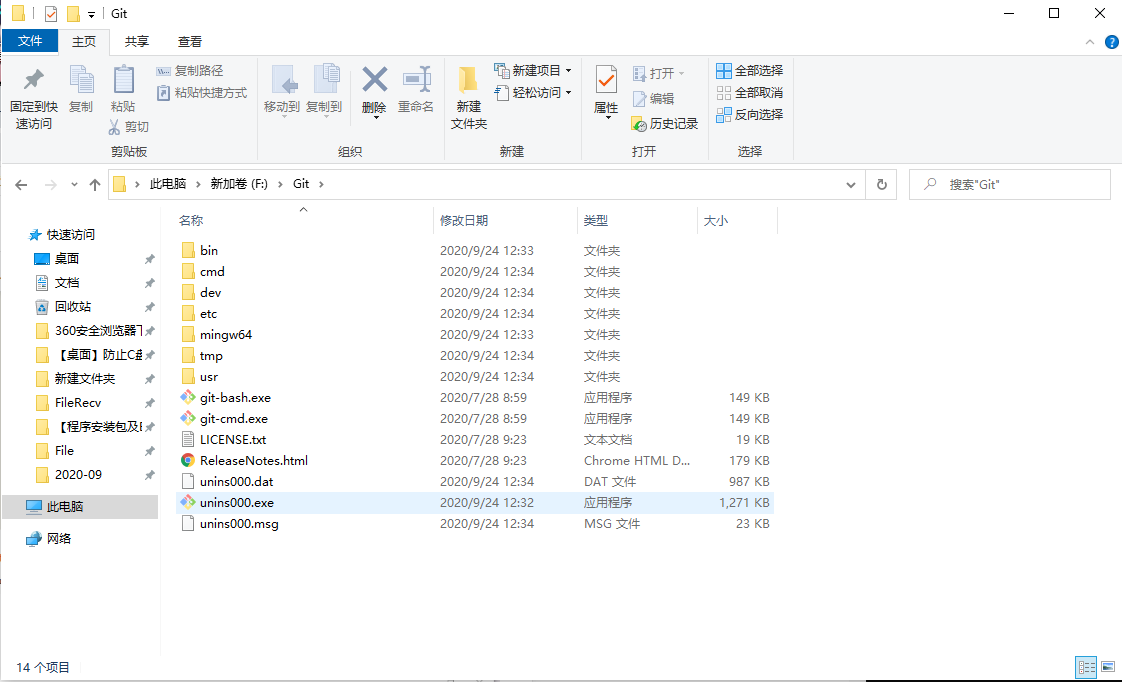Open 2020-09 folder in navigation pane
The width and height of the screenshot is (1122, 682).
pyautogui.click(x=78, y=474)
